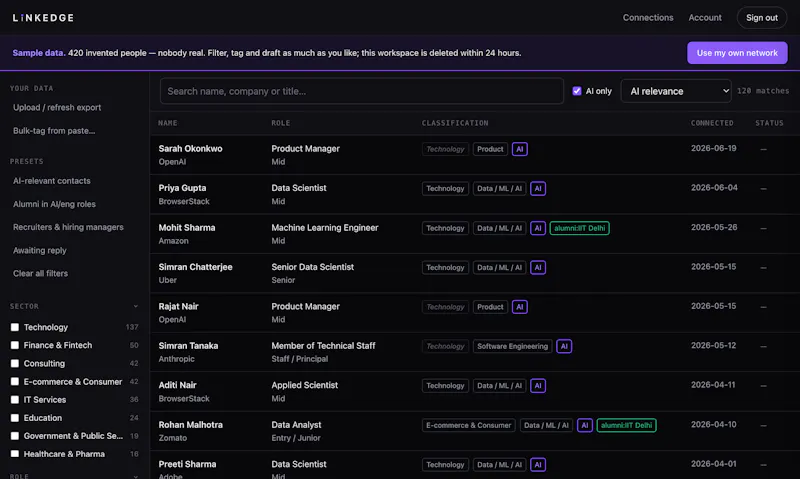This screenshot has width=800, height=479.
Task: Check Government & Public Sector checkbox
Action: (15, 436)
